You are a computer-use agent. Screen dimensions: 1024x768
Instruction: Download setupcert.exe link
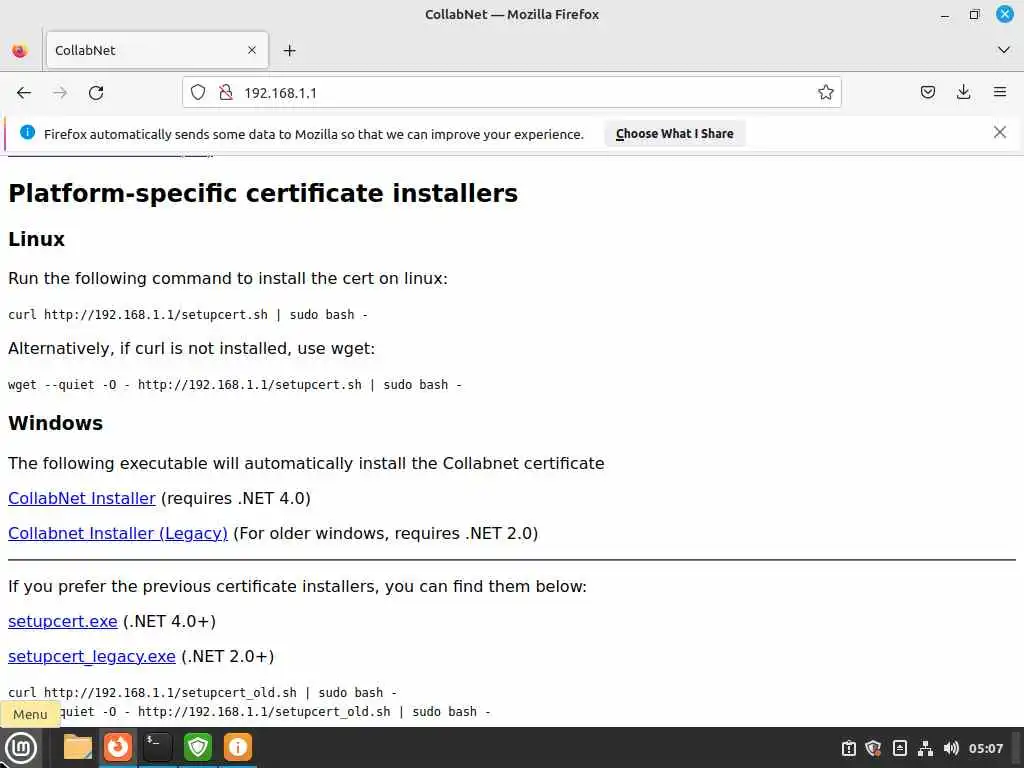63,621
